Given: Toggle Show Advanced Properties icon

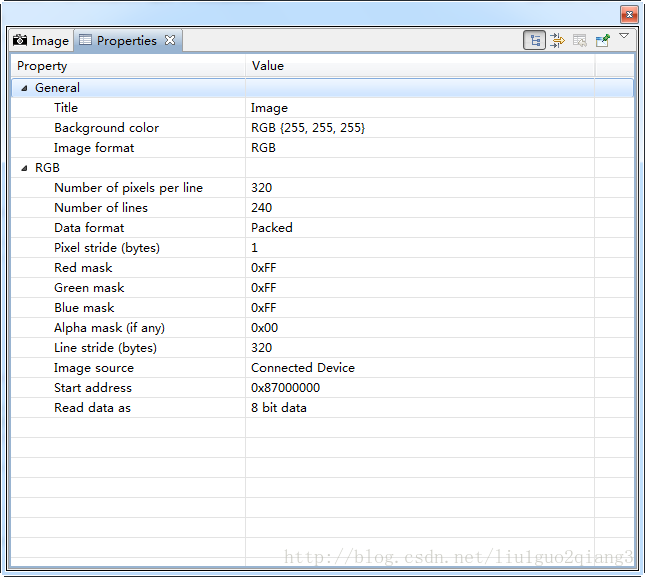Looking at the screenshot, I should click(x=557, y=40).
